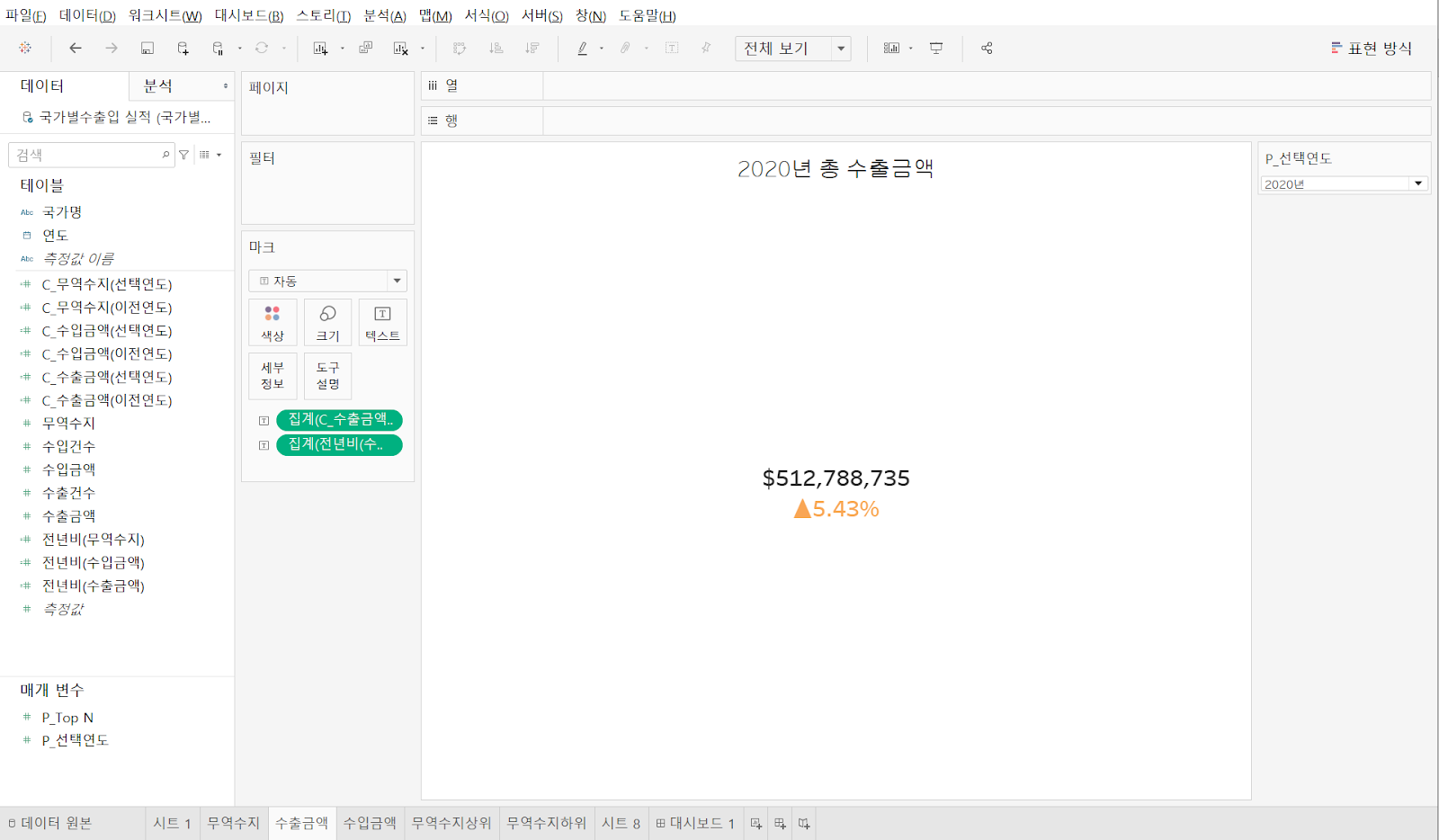Switch to the 무역수지 sheet tab
The width and height of the screenshot is (1439, 840).
click(233, 823)
